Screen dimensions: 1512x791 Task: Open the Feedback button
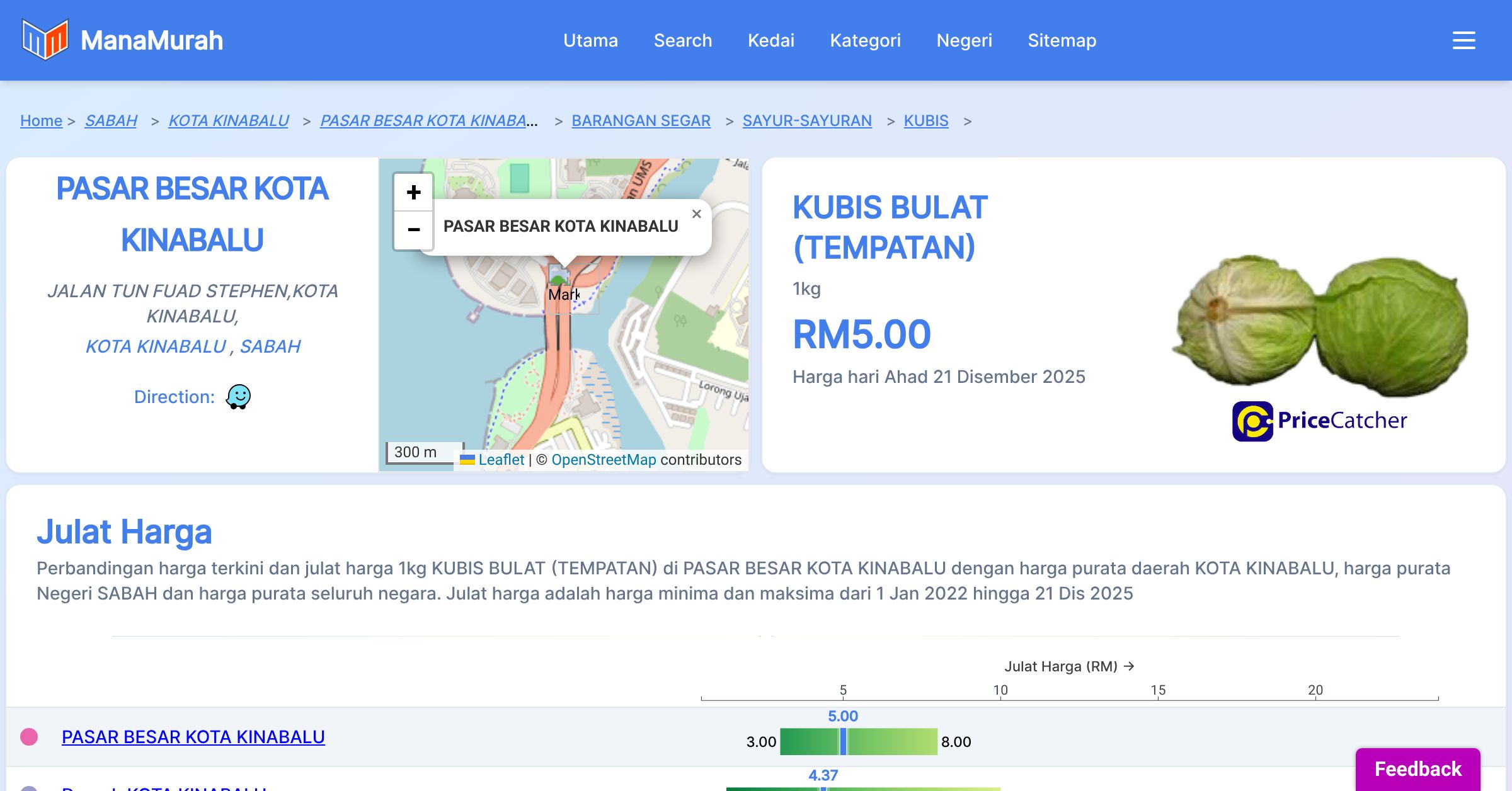1417,769
